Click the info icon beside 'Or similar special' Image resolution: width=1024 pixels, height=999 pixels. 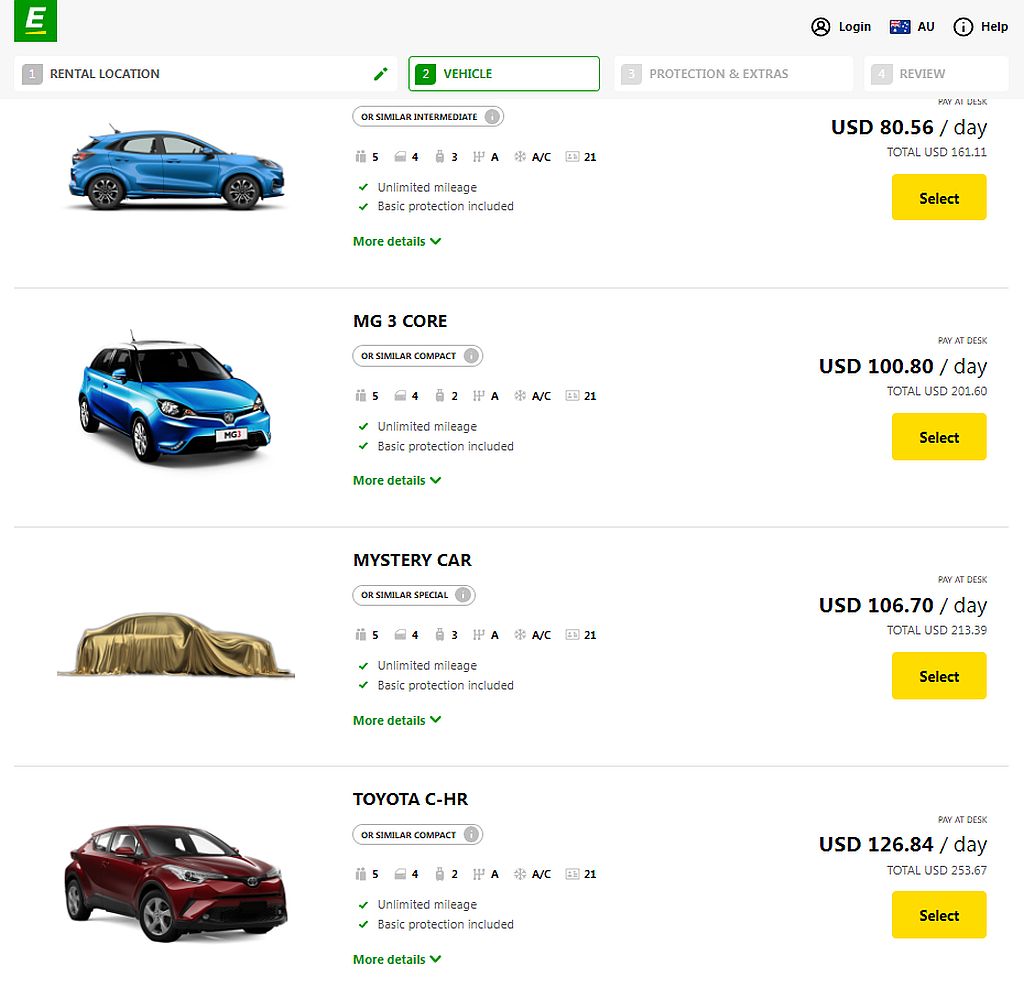tap(463, 595)
